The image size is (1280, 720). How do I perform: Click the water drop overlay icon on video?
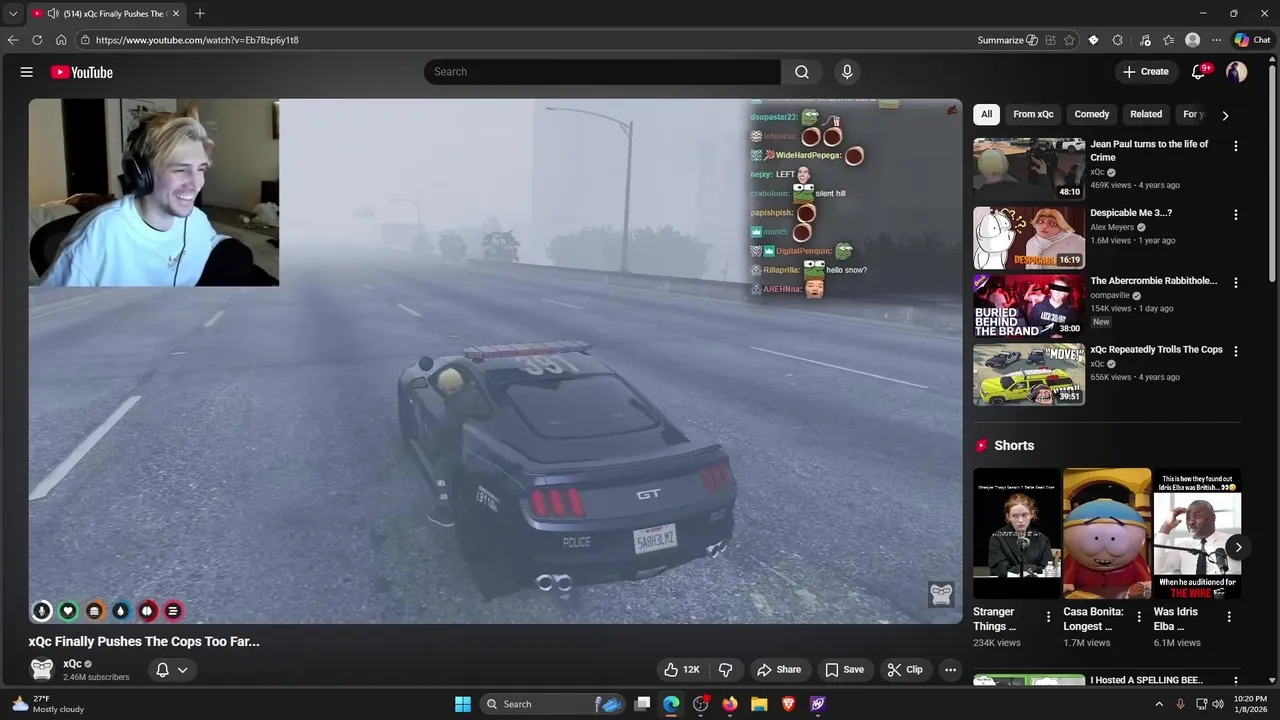click(120, 610)
